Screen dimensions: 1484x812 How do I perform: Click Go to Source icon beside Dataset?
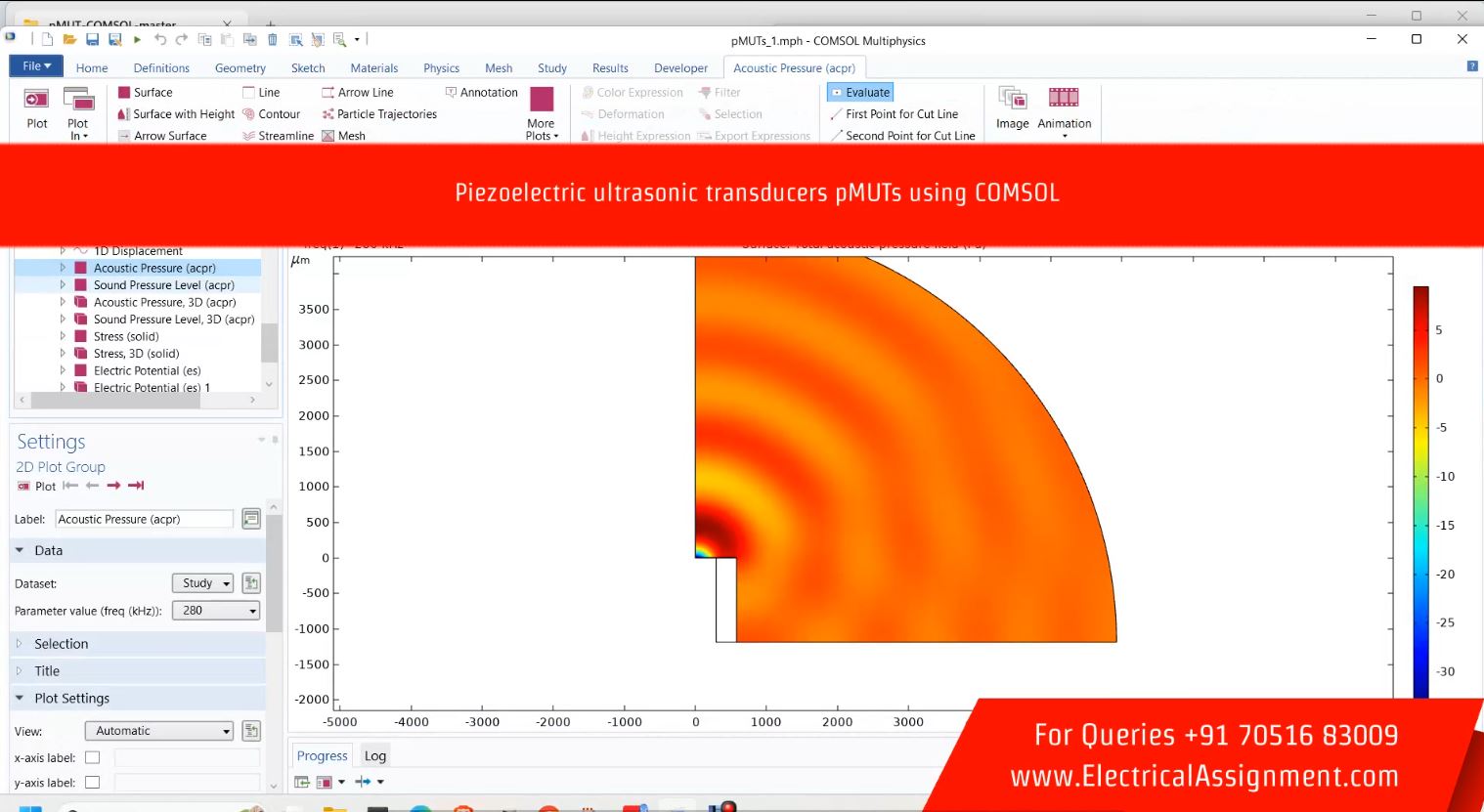(x=251, y=583)
